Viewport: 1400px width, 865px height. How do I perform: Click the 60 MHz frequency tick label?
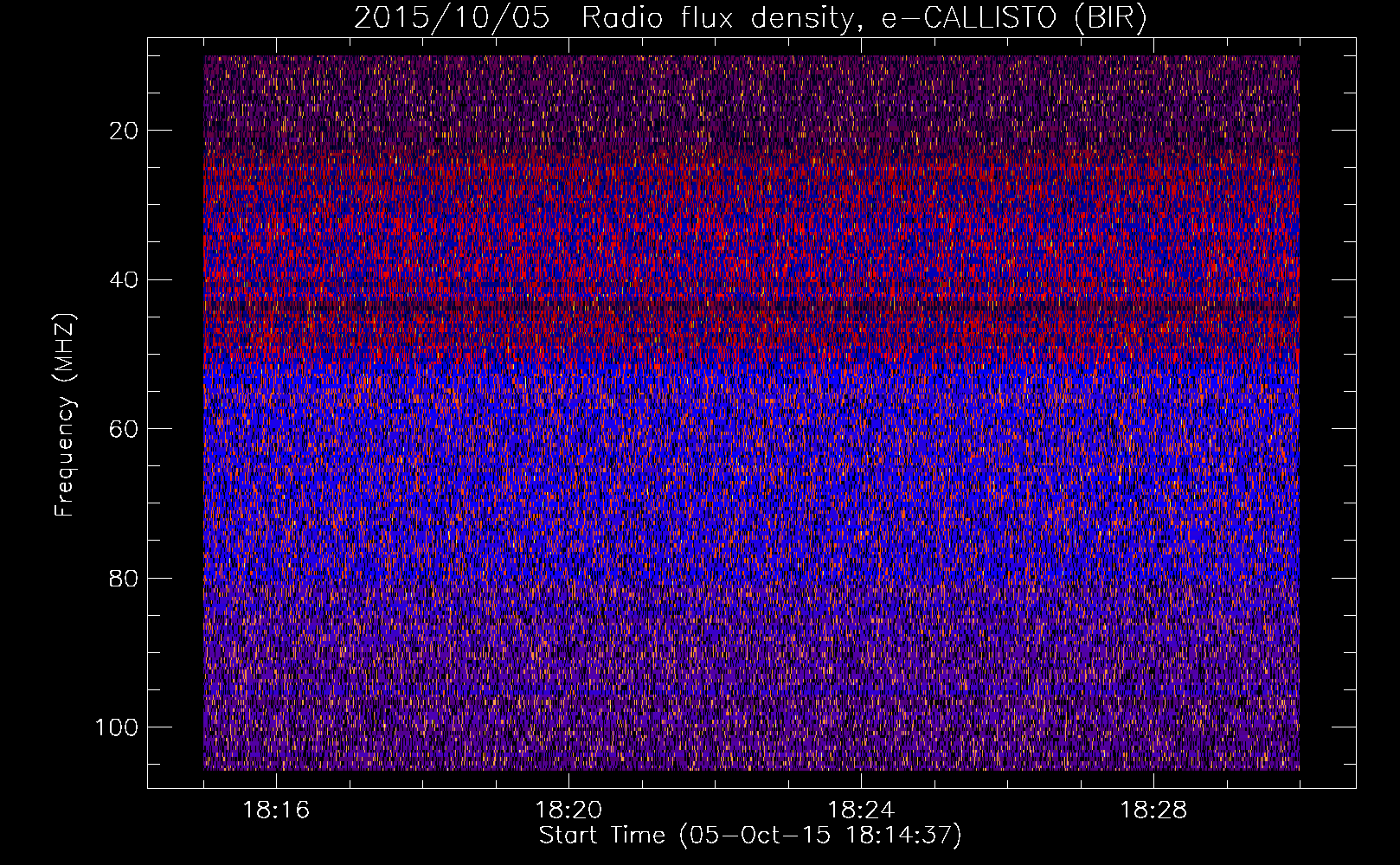tap(125, 429)
